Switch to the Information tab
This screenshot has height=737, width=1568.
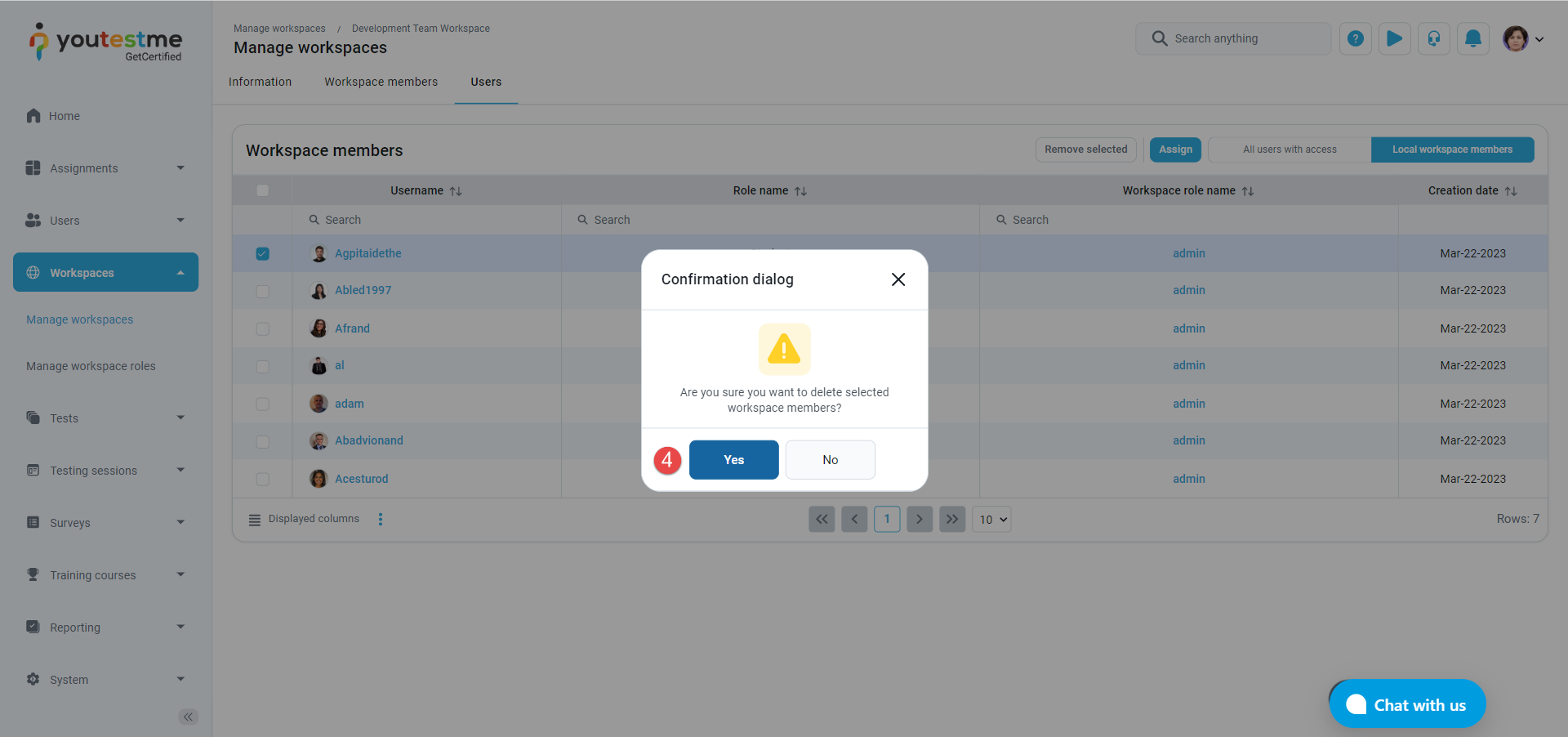[x=260, y=82]
